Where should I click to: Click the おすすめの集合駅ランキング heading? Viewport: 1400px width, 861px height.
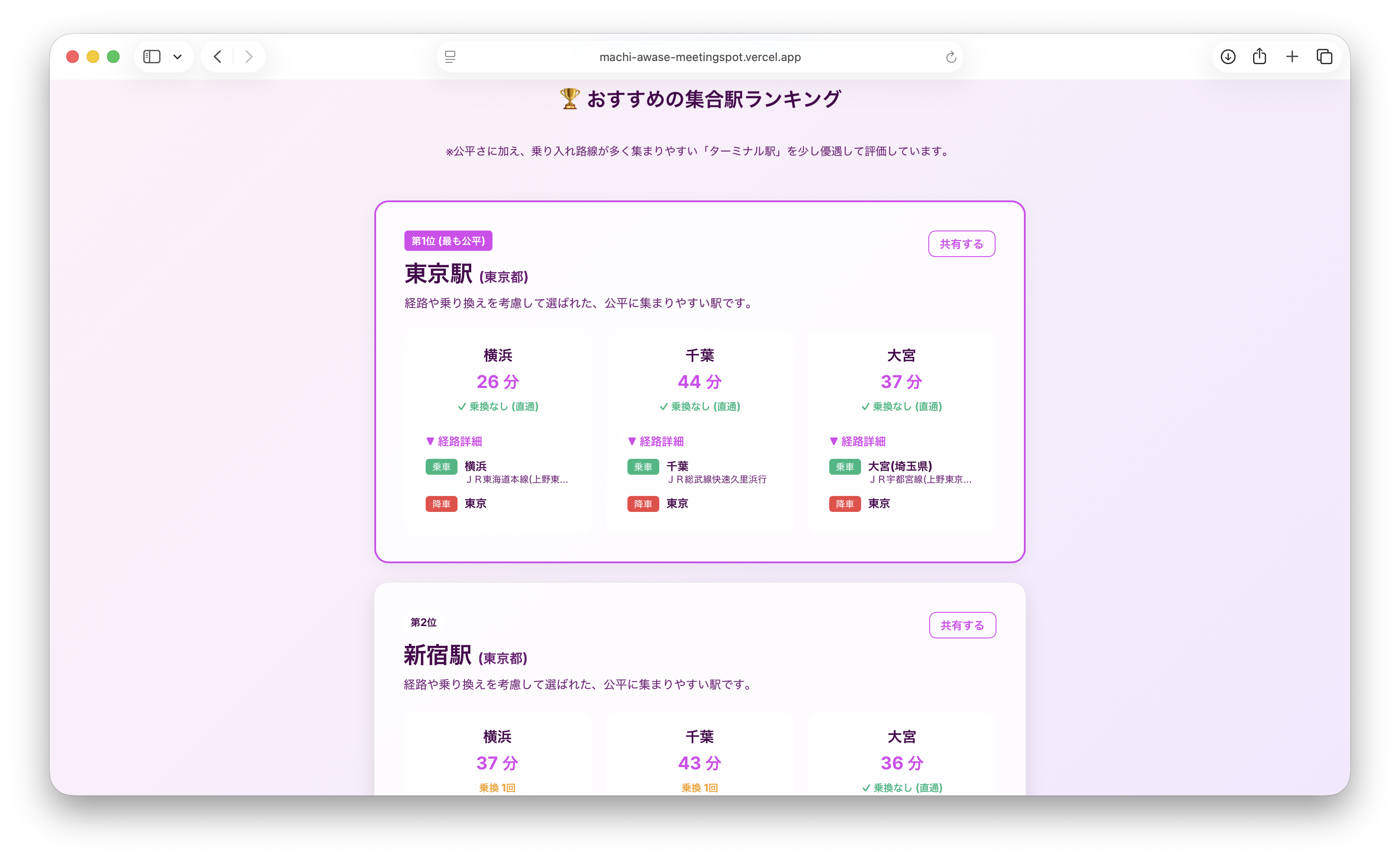(x=713, y=99)
